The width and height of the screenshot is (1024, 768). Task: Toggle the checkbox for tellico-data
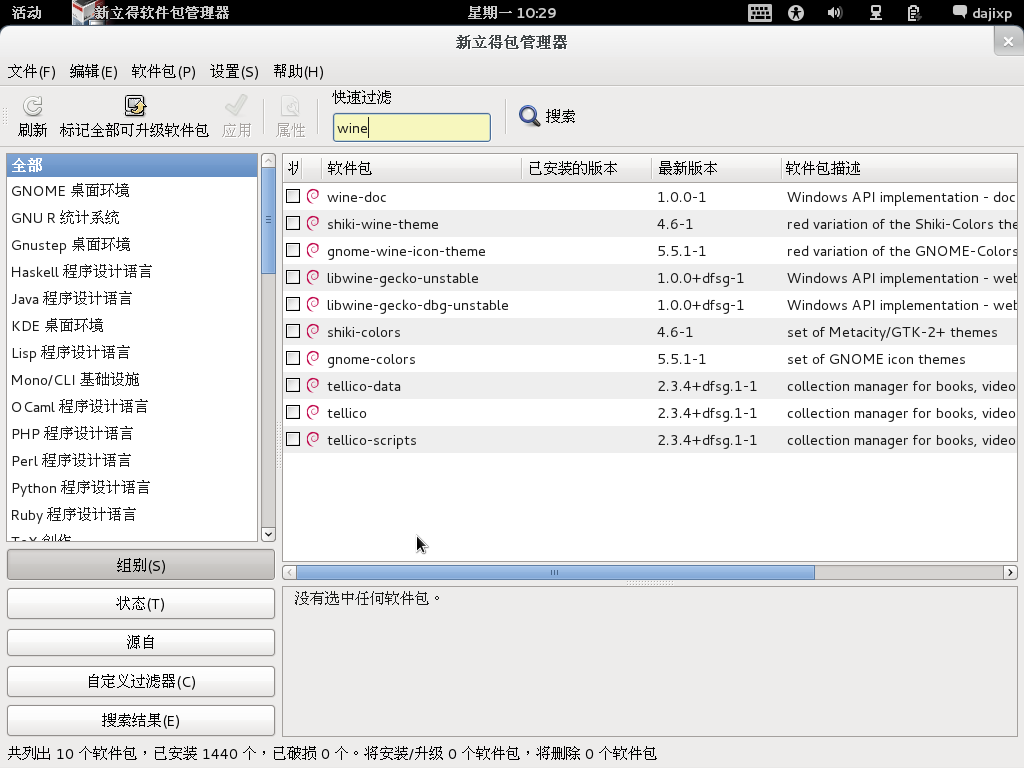(x=293, y=385)
